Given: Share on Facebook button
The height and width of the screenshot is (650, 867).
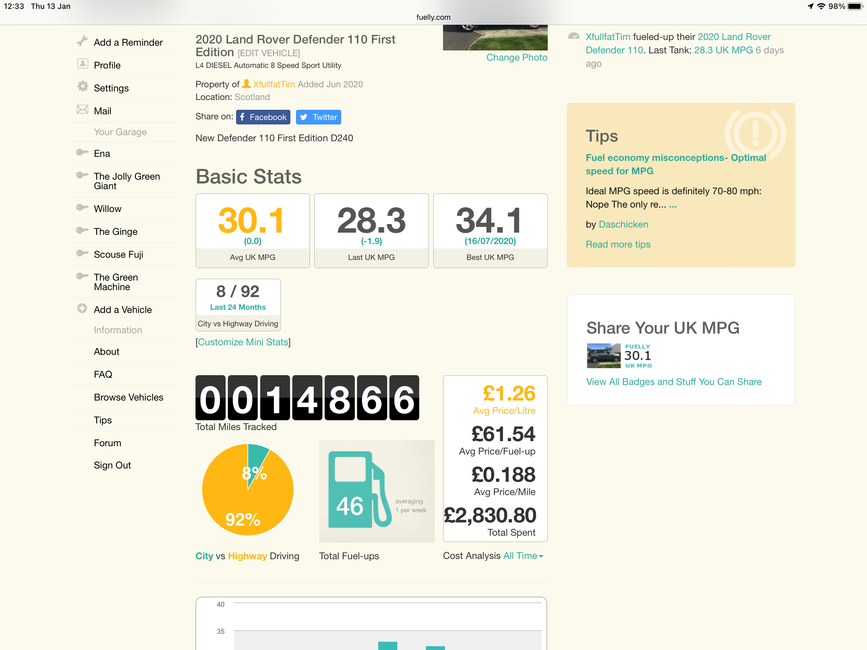Looking at the screenshot, I should pyautogui.click(x=263, y=117).
